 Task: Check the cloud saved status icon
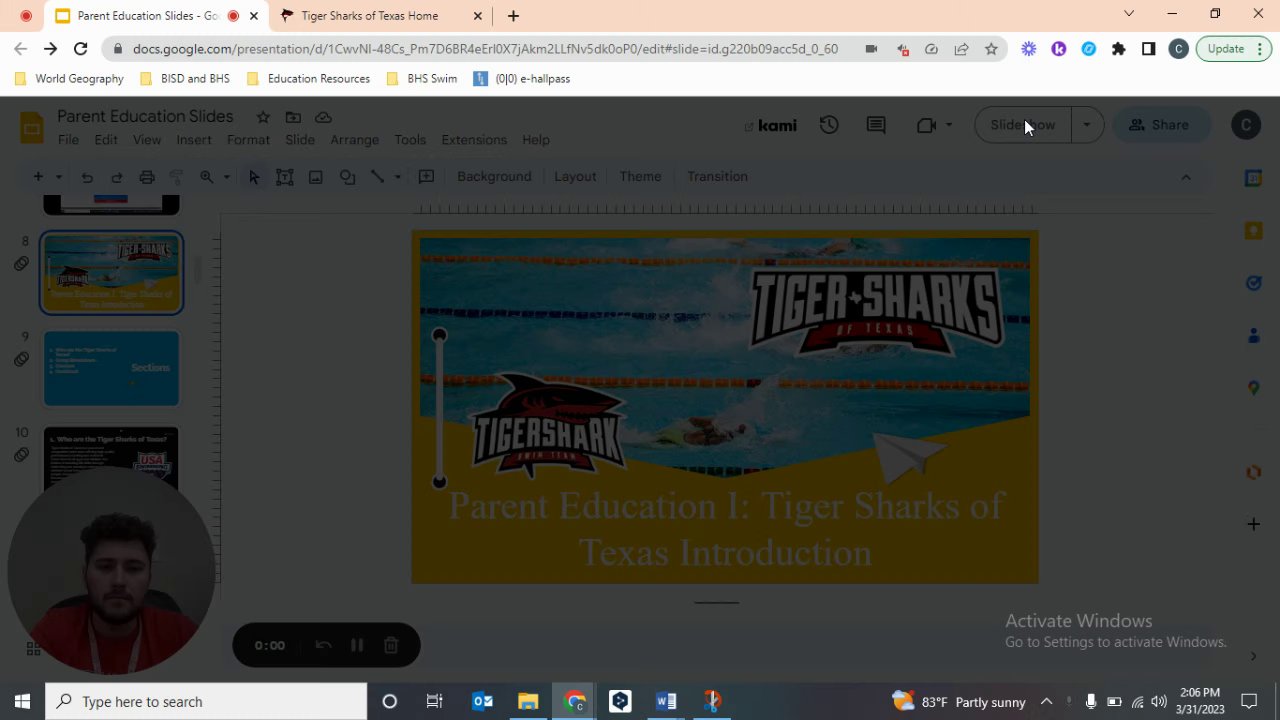pos(323,117)
